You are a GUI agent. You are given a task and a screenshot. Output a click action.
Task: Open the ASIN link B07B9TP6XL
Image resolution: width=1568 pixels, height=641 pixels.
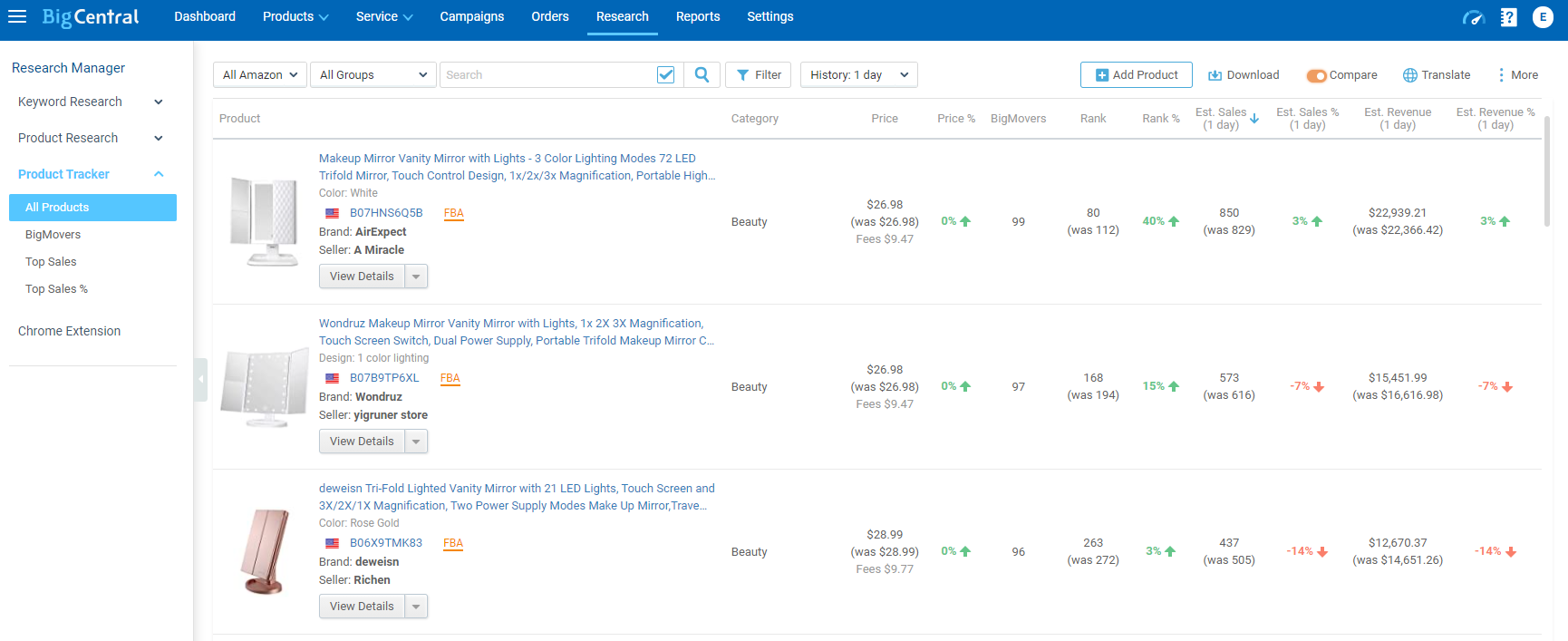pyautogui.click(x=384, y=378)
